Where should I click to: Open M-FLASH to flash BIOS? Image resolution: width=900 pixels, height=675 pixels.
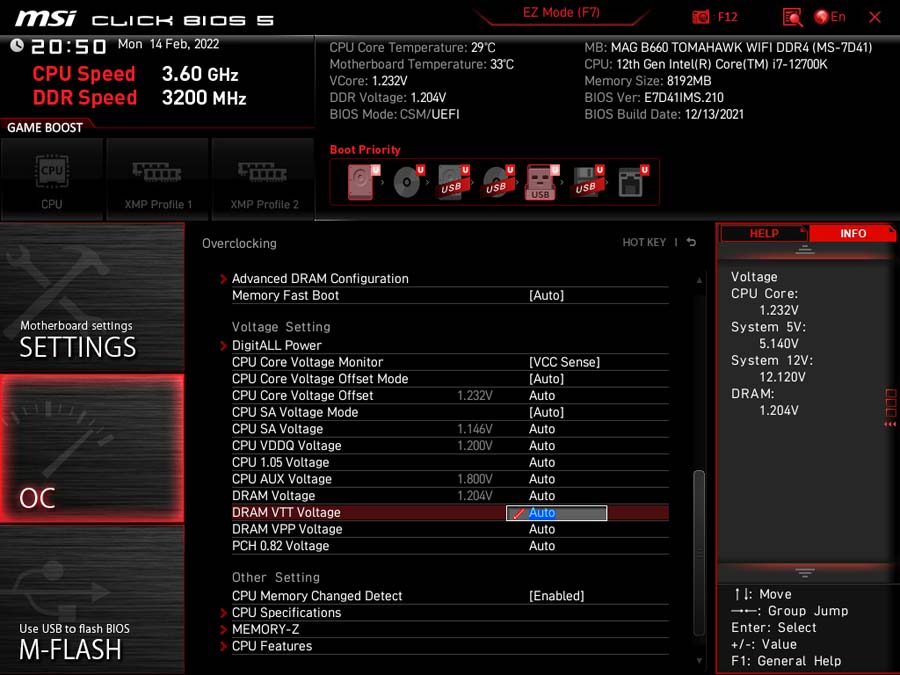(92, 600)
